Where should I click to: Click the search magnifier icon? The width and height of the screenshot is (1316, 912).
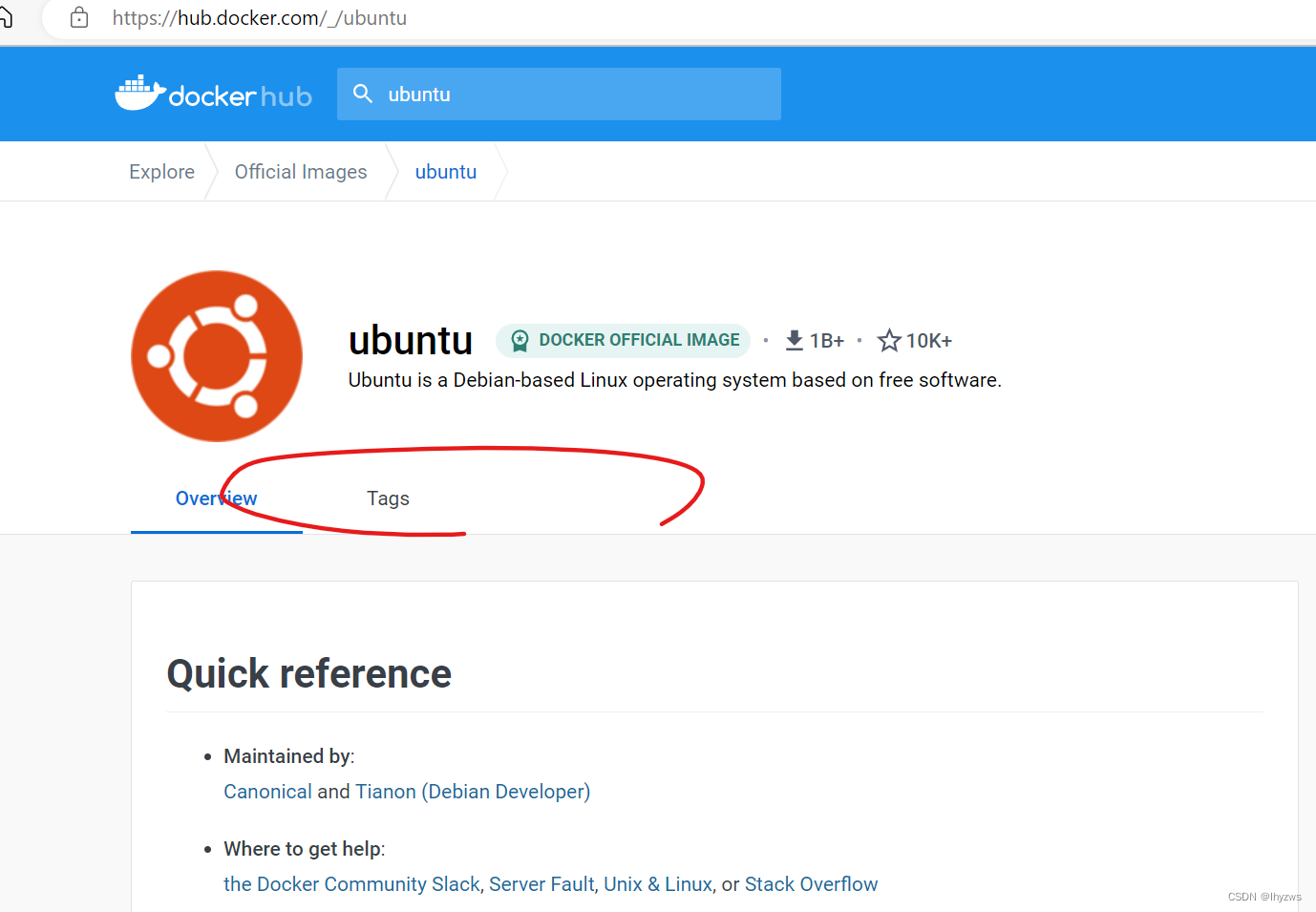point(363,94)
